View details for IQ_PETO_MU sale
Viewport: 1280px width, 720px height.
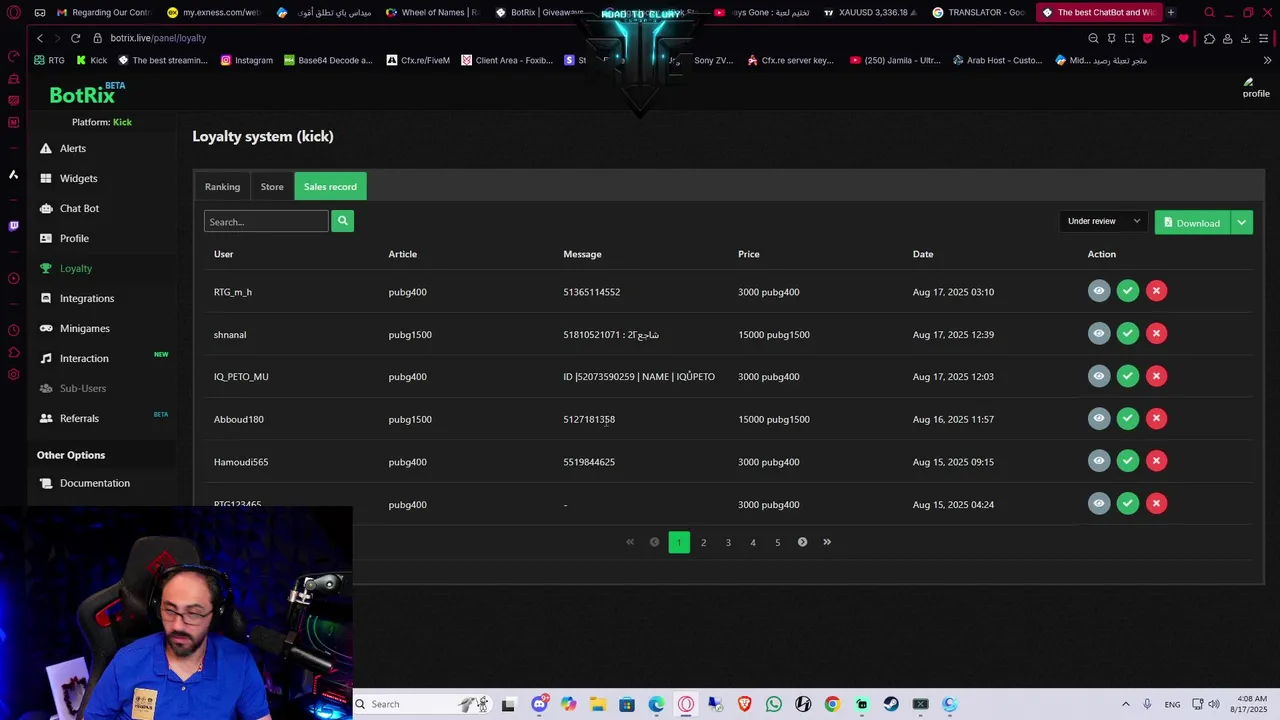pyautogui.click(x=1099, y=376)
